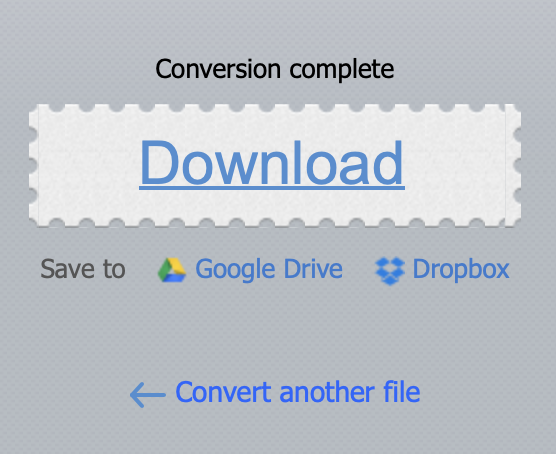Click the Save to label text

pyautogui.click(x=83, y=269)
